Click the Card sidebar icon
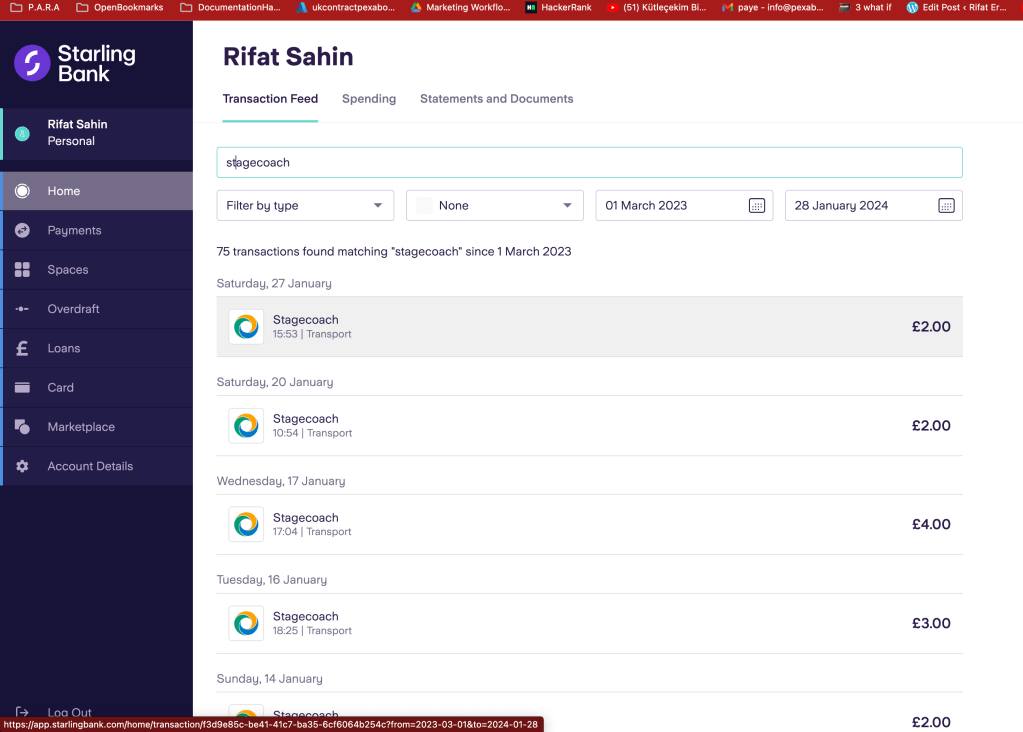 click(22, 388)
